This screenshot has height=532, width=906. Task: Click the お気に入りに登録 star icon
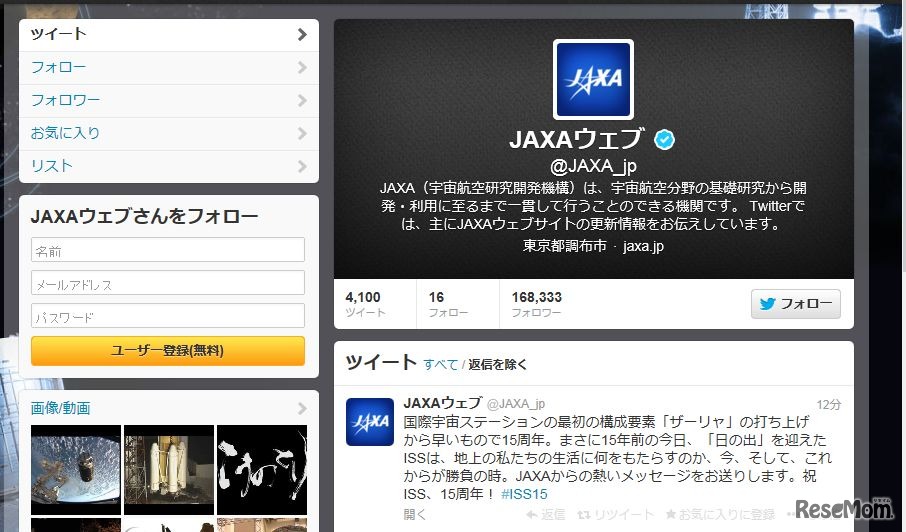tap(670, 514)
